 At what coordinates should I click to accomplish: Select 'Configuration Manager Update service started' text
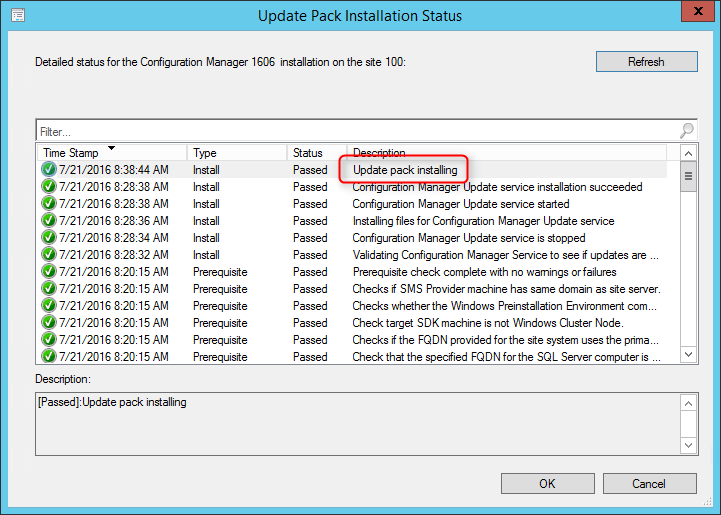pos(461,204)
